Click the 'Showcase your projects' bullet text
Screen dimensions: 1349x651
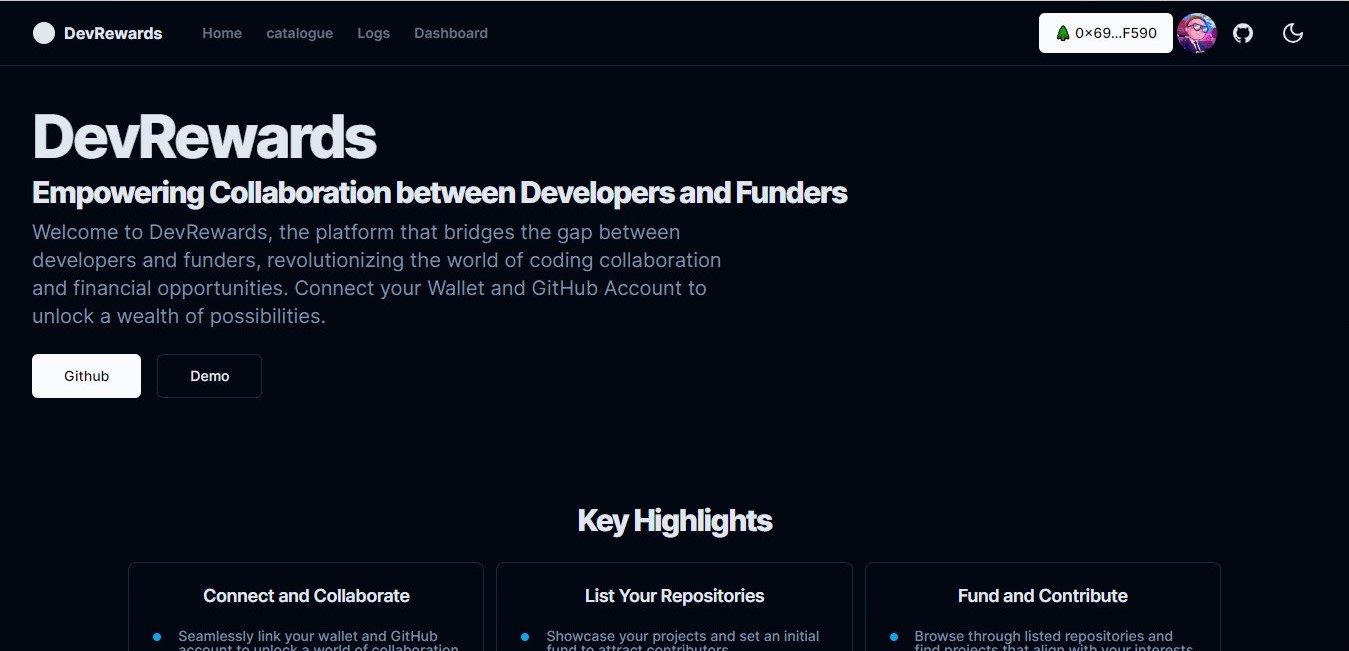[683, 641]
